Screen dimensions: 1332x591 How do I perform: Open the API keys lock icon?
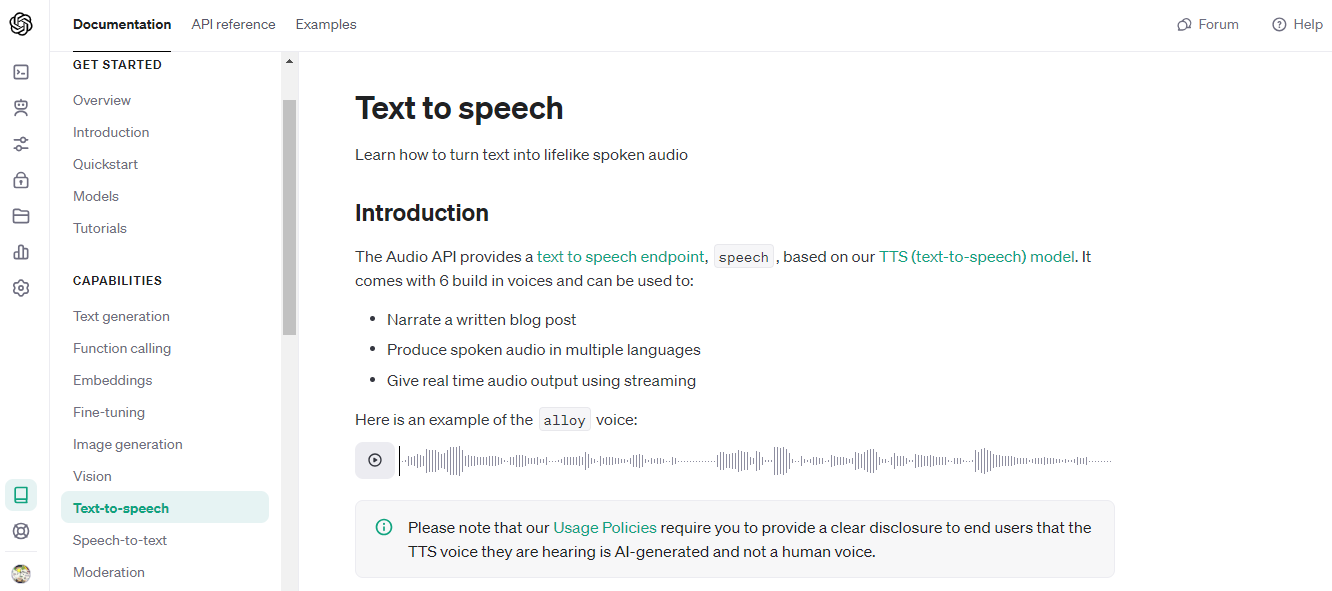[x=21, y=180]
